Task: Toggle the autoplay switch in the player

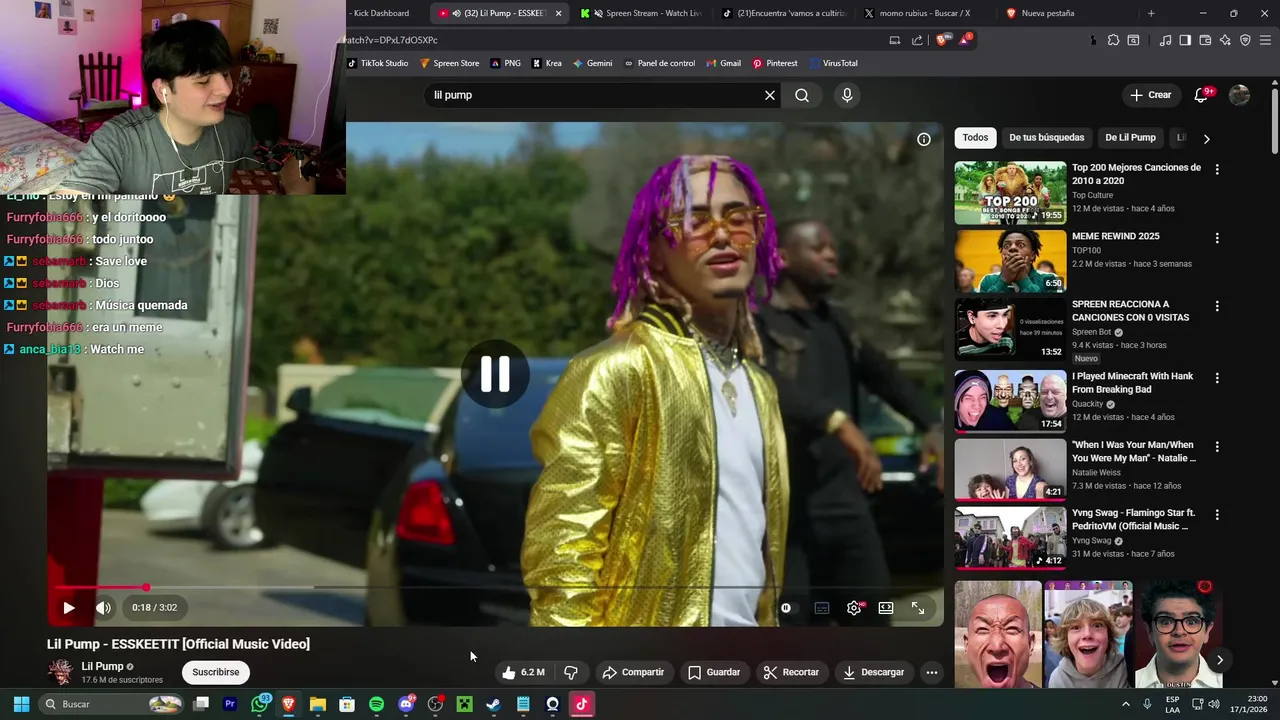Action: (786, 608)
